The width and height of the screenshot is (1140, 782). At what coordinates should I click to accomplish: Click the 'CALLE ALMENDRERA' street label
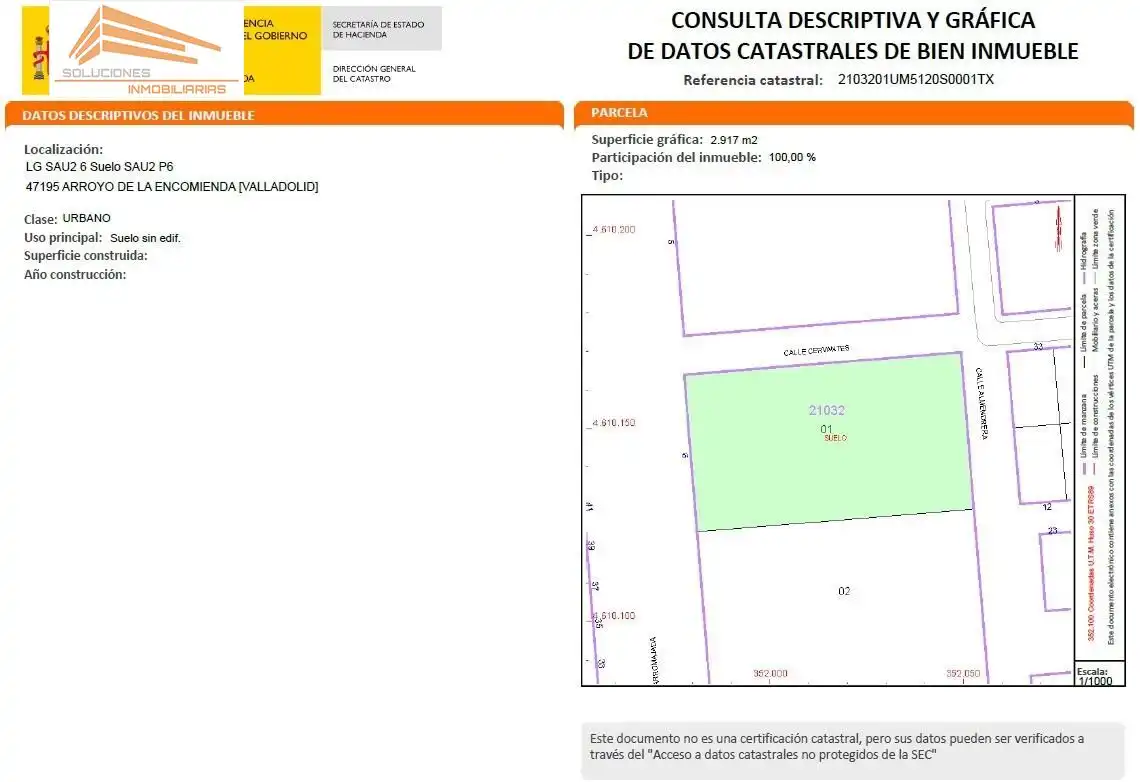click(x=982, y=403)
